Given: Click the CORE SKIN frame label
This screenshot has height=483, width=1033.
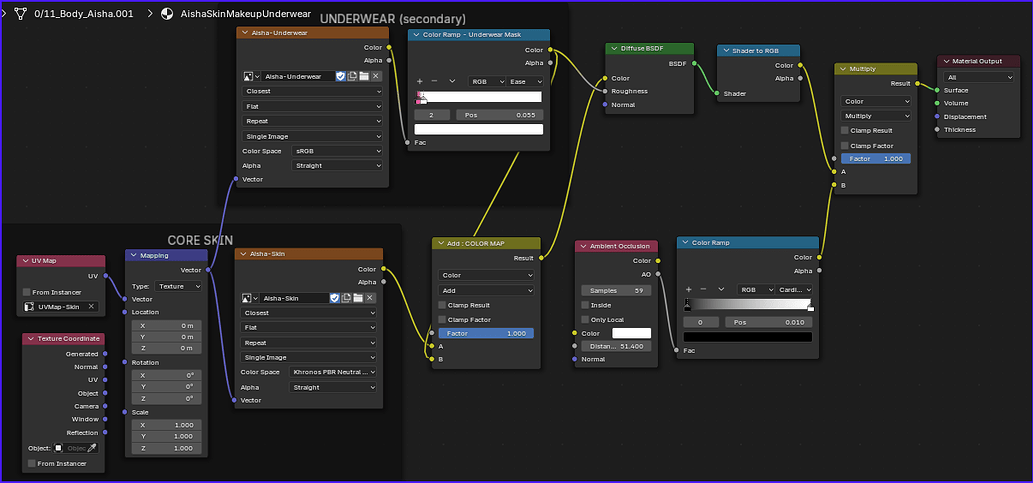Looking at the screenshot, I should click(x=200, y=240).
